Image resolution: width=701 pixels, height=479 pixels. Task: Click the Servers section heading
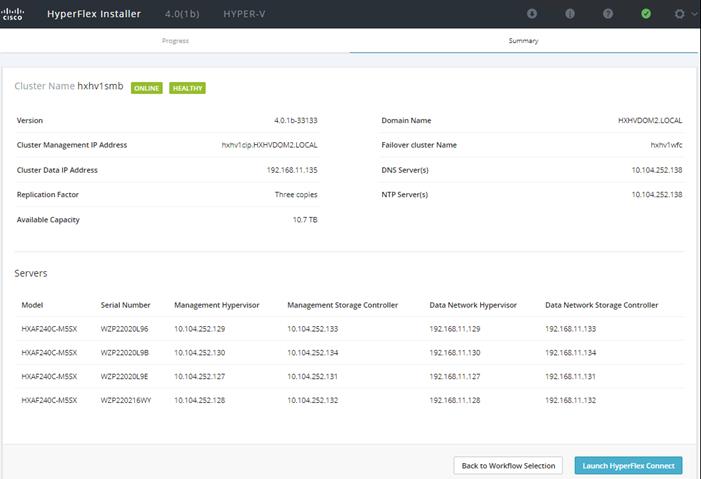[30, 273]
